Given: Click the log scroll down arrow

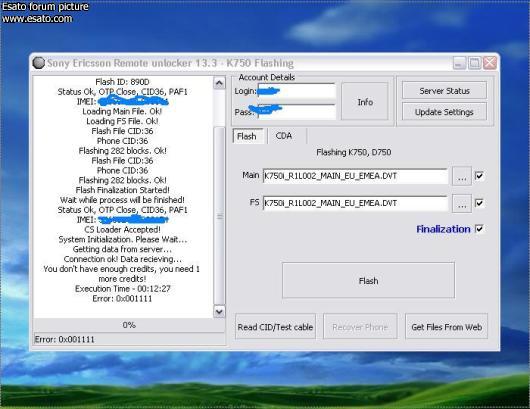Looking at the screenshot, I should point(219,311).
